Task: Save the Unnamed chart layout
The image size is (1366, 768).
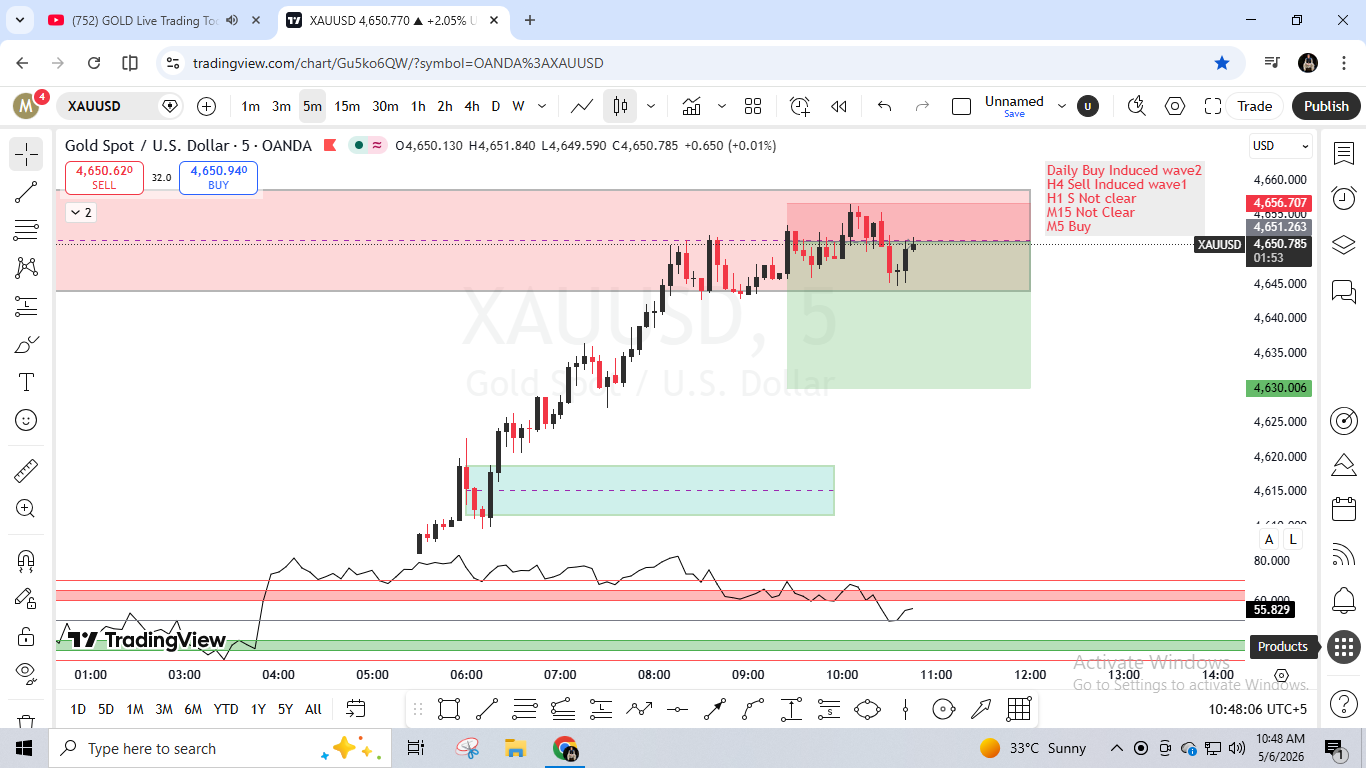Action: [x=1014, y=114]
